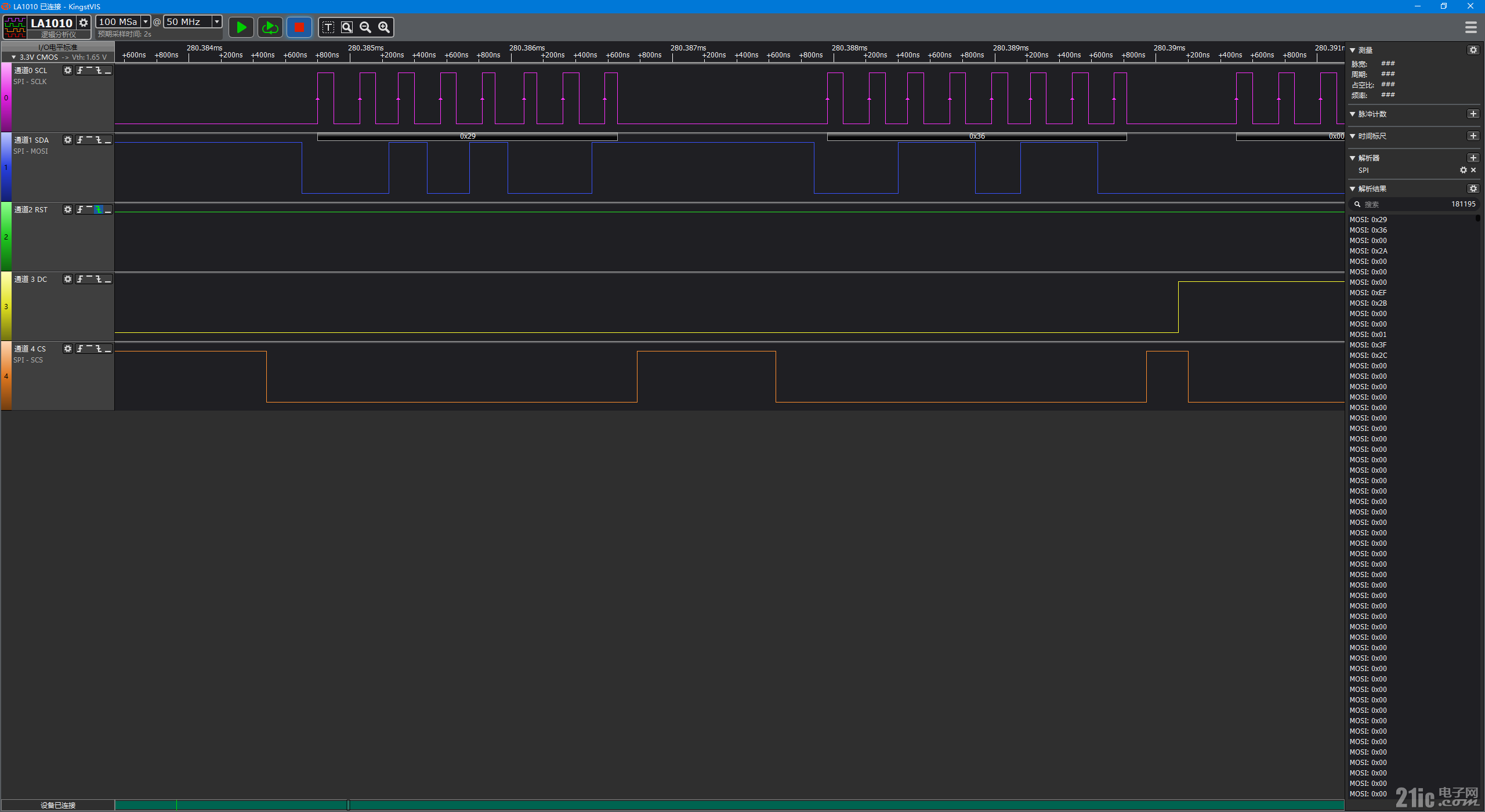Image resolution: width=1485 pixels, height=812 pixels.
Task: Open the sample depth 100 MSa dropdown
Action: pos(146,21)
